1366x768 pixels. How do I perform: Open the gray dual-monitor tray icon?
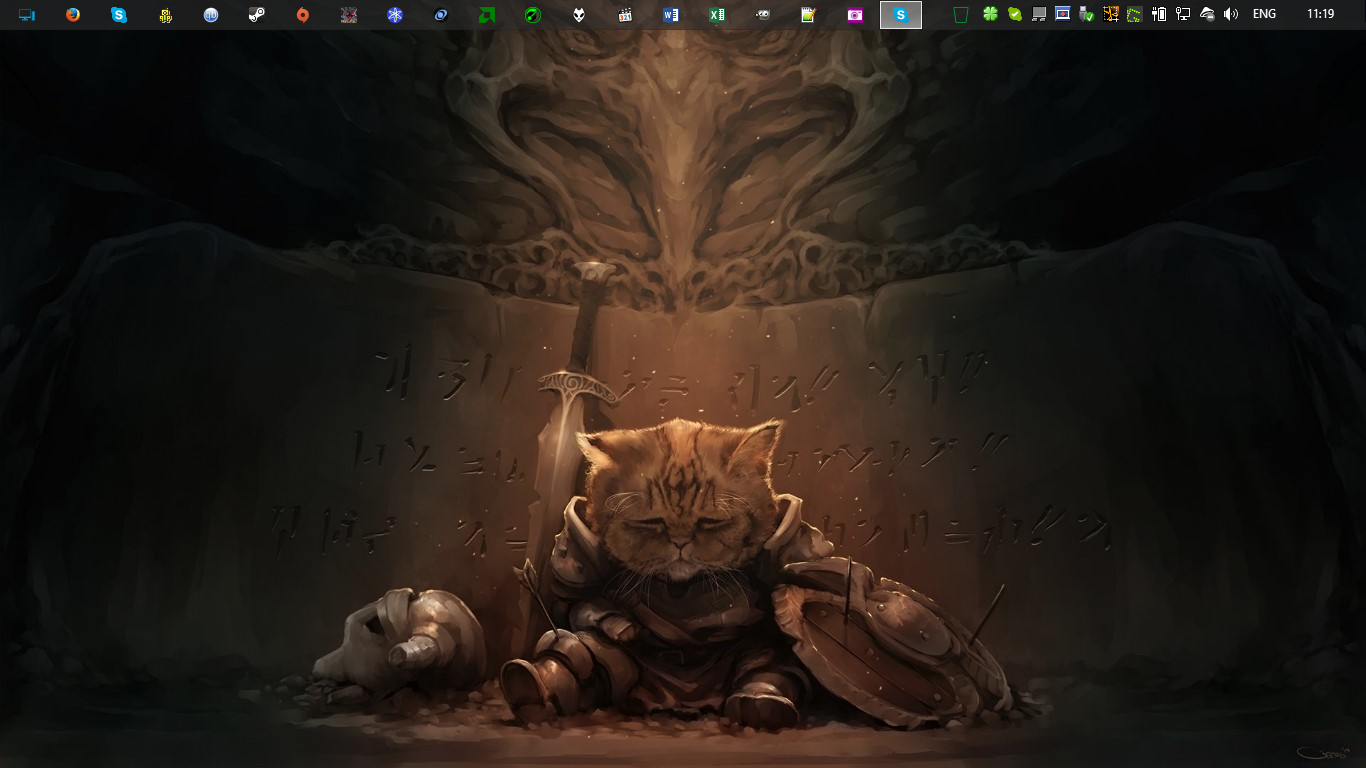click(x=1039, y=14)
